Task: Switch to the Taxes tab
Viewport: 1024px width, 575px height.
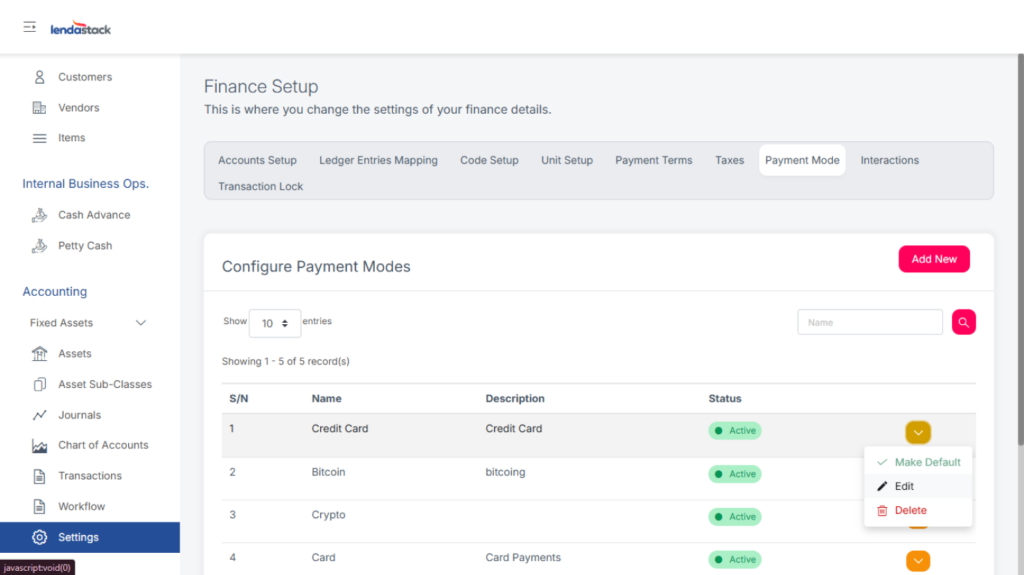Action: pos(729,160)
